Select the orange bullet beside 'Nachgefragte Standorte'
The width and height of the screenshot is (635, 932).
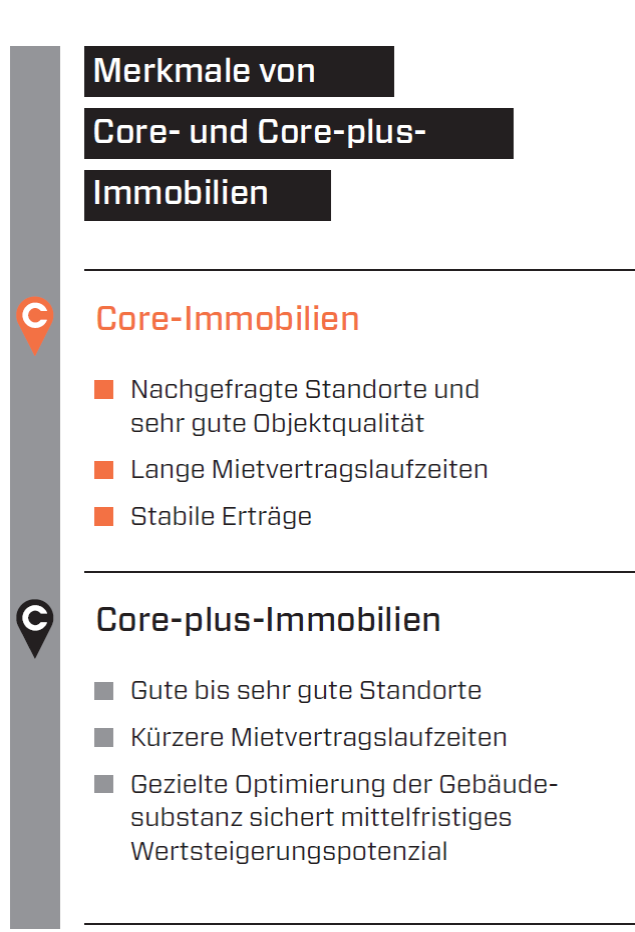click(104, 389)
